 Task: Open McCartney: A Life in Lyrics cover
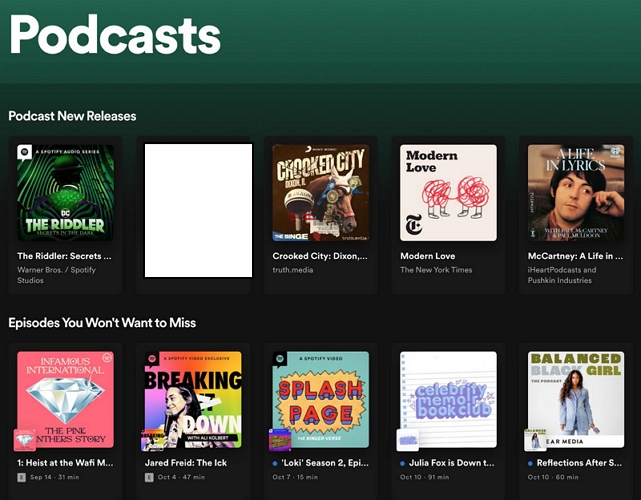click(576, 193)
